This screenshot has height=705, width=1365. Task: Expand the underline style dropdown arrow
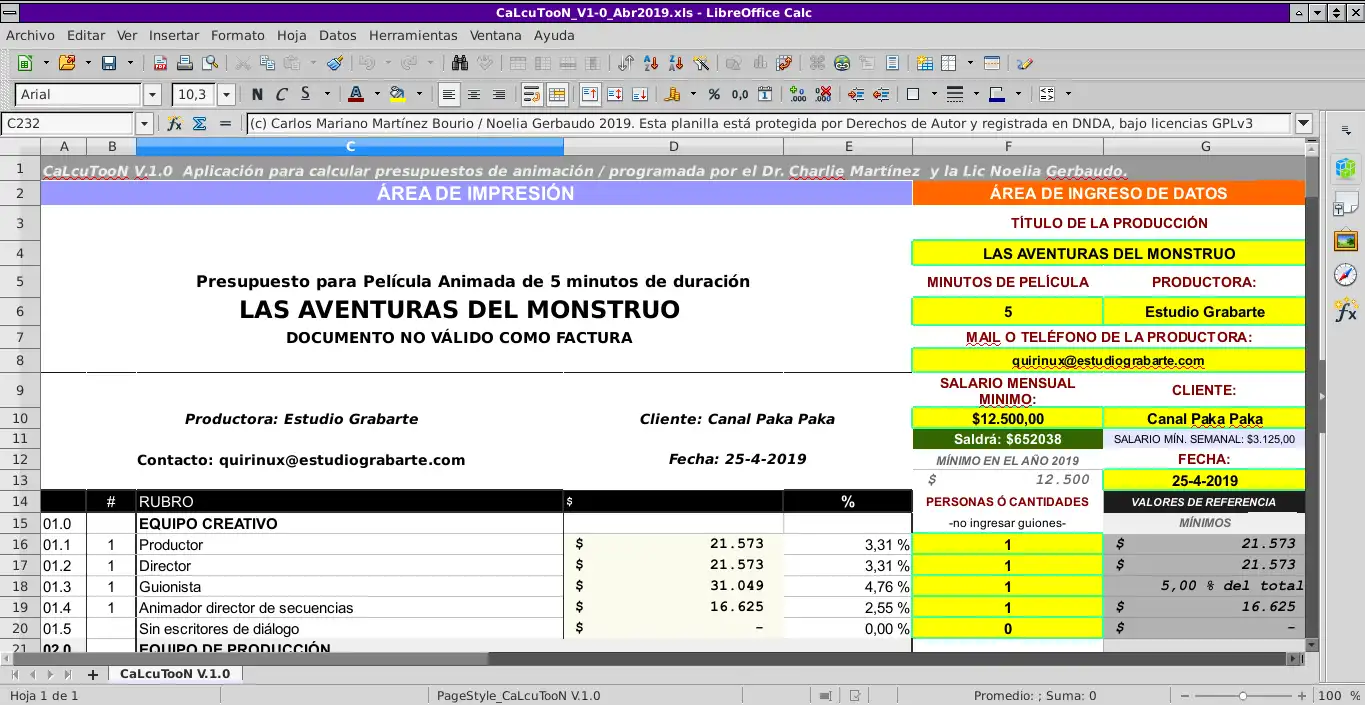point(327,94)
